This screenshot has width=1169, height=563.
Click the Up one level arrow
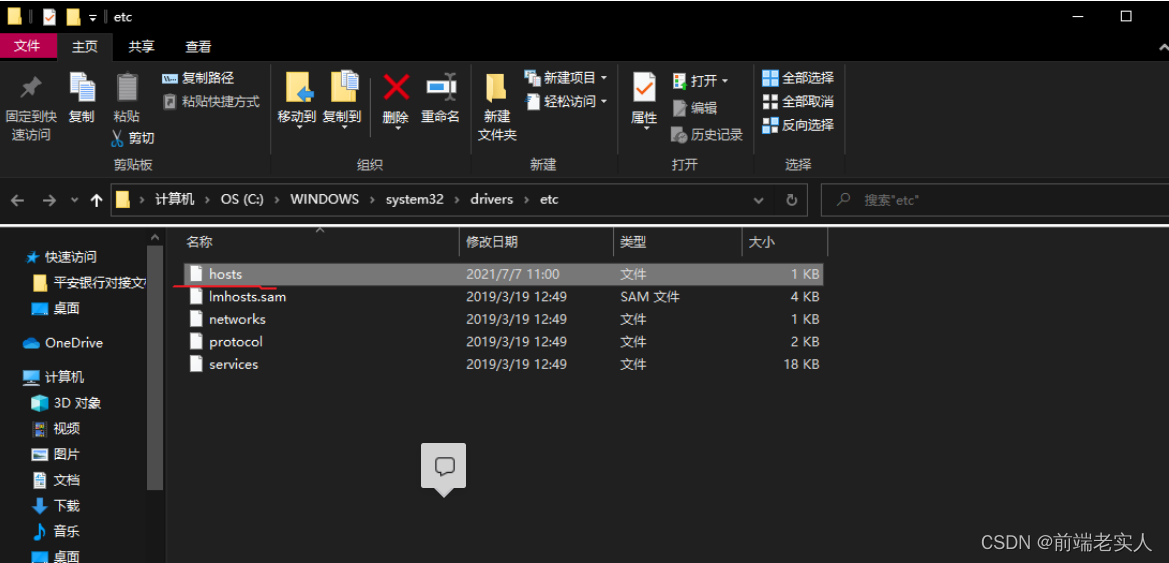96,200
